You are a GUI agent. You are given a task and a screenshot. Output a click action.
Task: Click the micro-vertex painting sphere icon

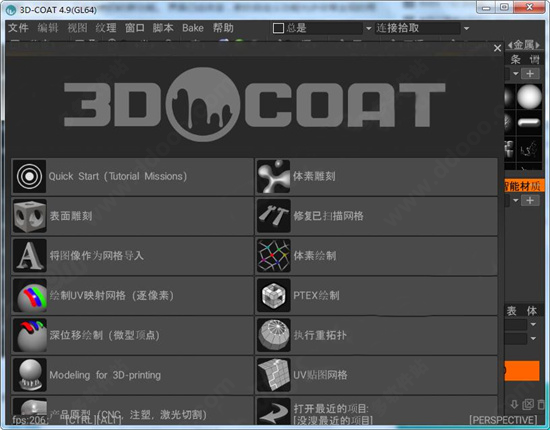(29, 335)
